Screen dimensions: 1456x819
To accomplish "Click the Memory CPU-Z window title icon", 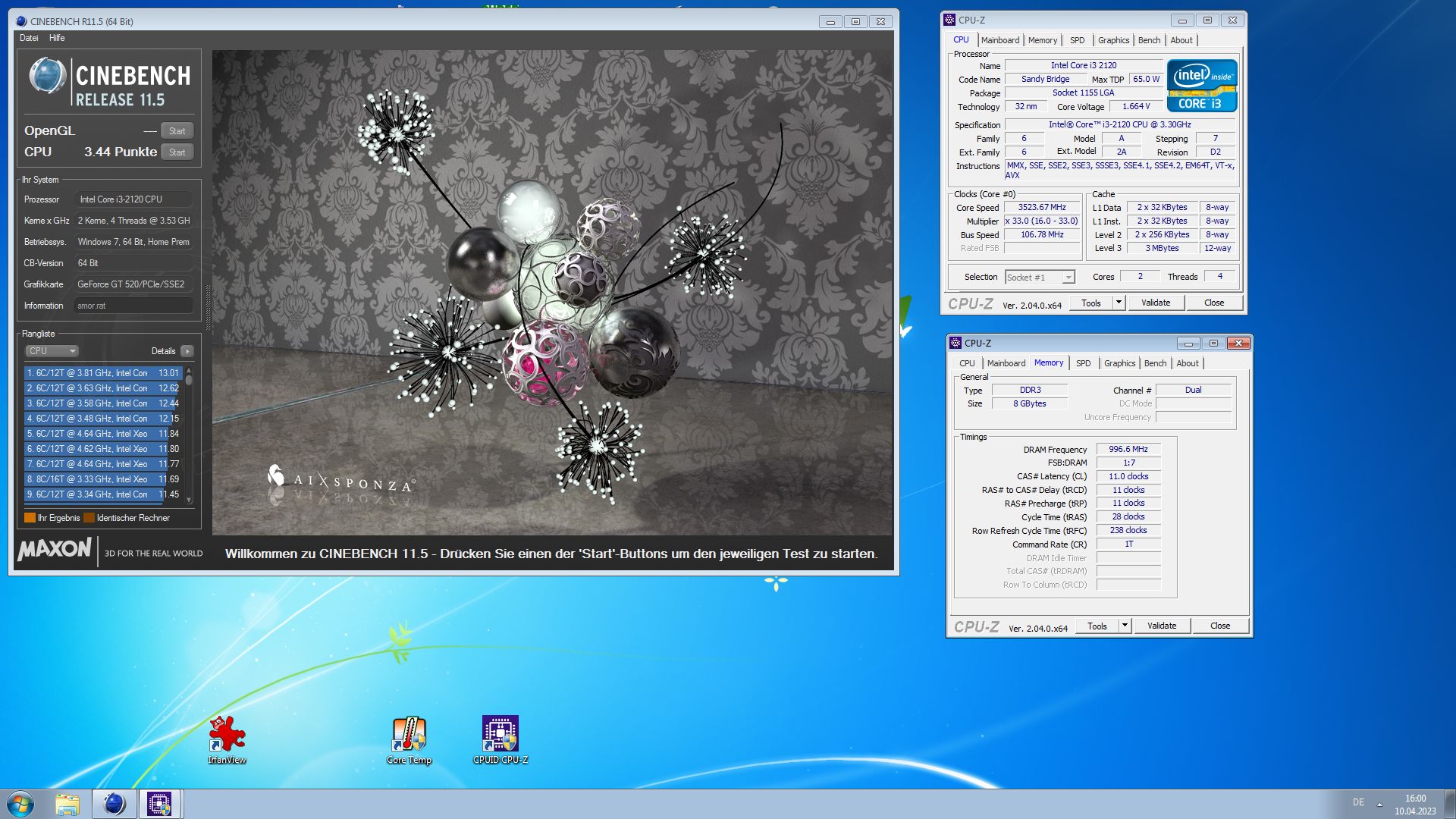I will 955,344.
